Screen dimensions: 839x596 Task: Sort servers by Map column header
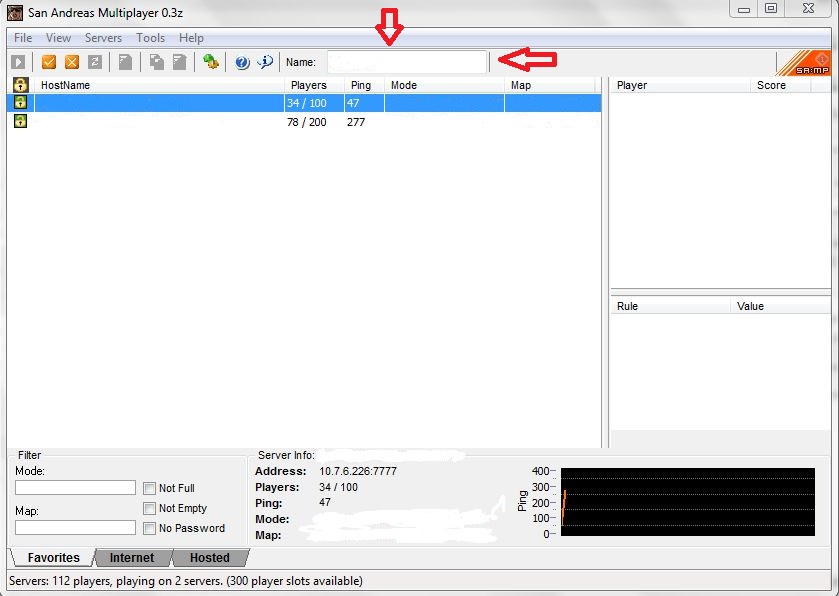[x=550, y=85]
